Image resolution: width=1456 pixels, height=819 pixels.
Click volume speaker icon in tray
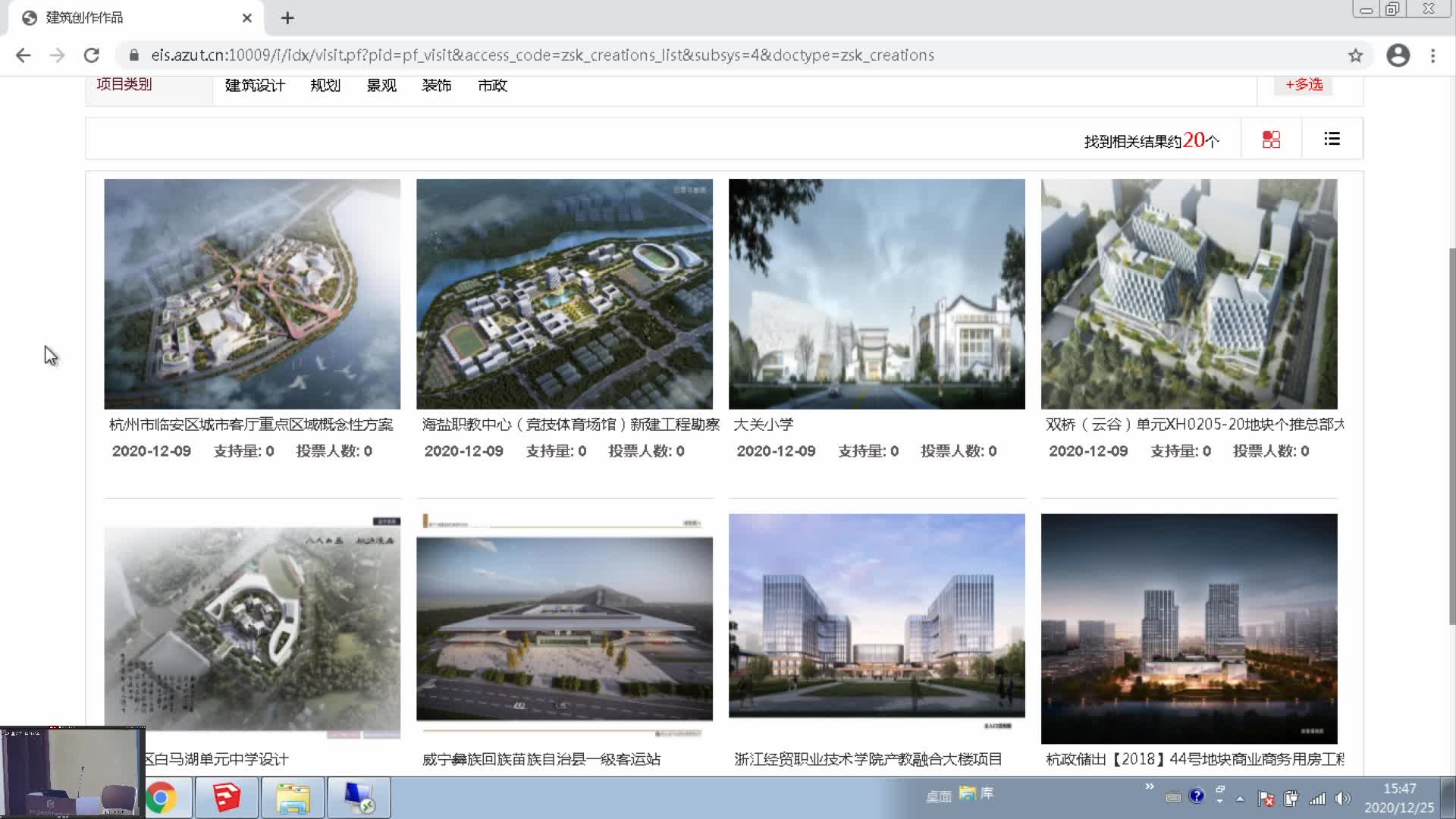click(1342, 799)
